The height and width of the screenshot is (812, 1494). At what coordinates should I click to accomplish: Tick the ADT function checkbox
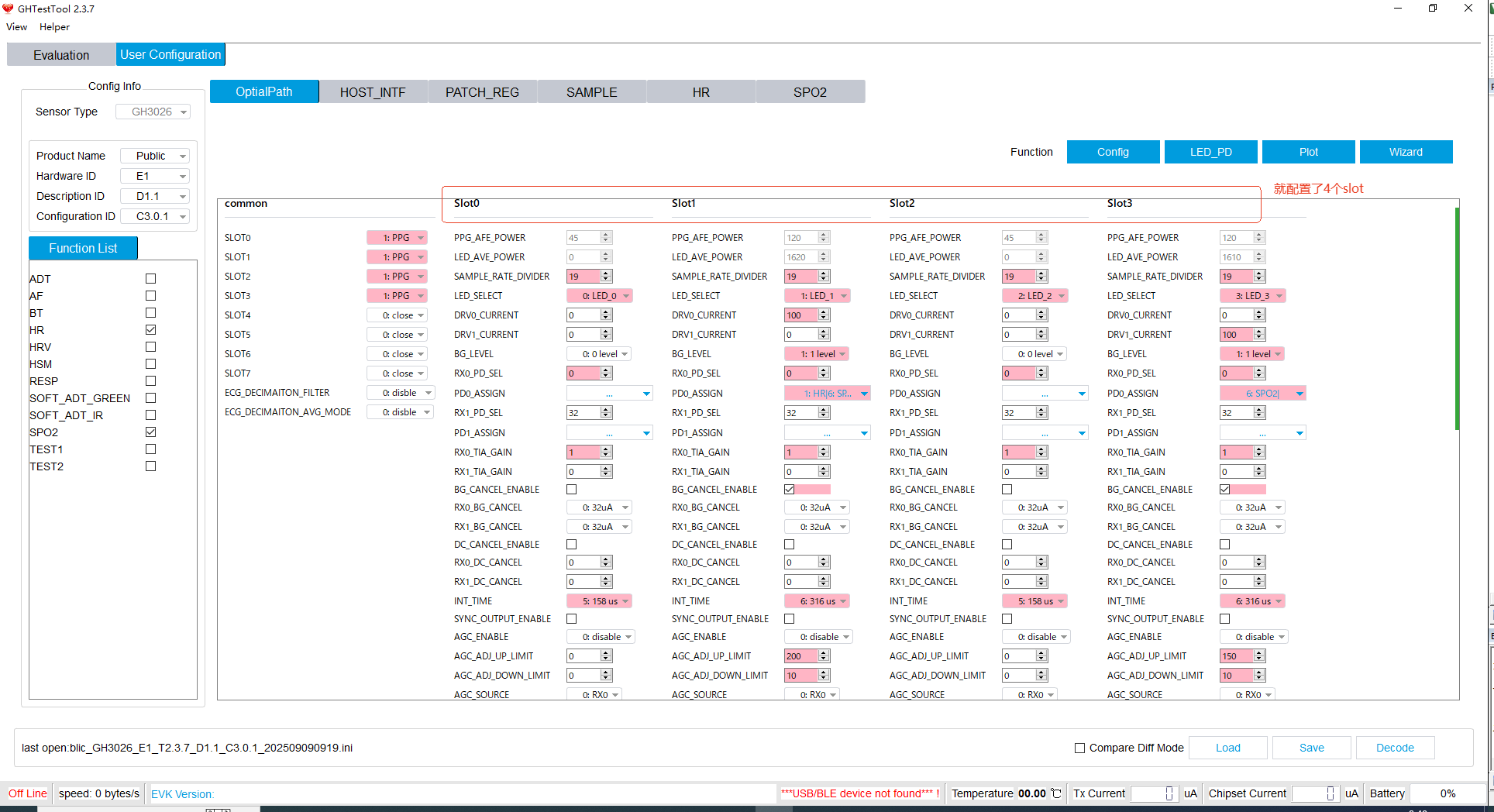coord(151,278)
